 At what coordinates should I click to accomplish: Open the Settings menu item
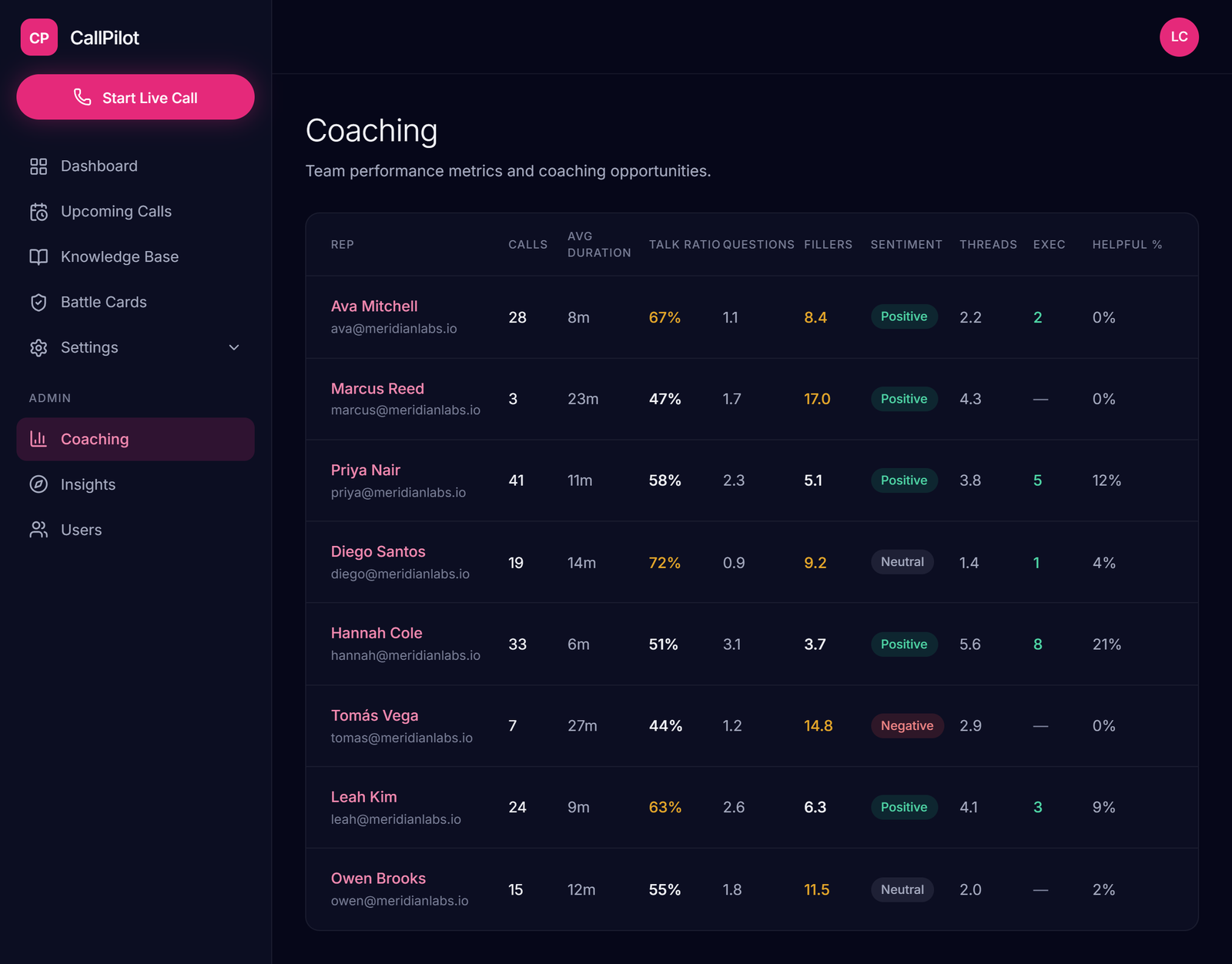point(136,348)
